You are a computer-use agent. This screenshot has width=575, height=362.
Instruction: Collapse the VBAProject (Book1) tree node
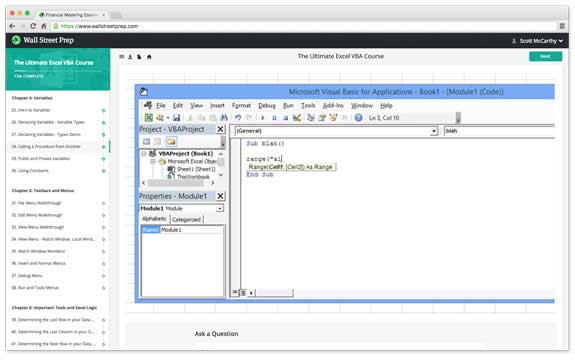(144, 153)
